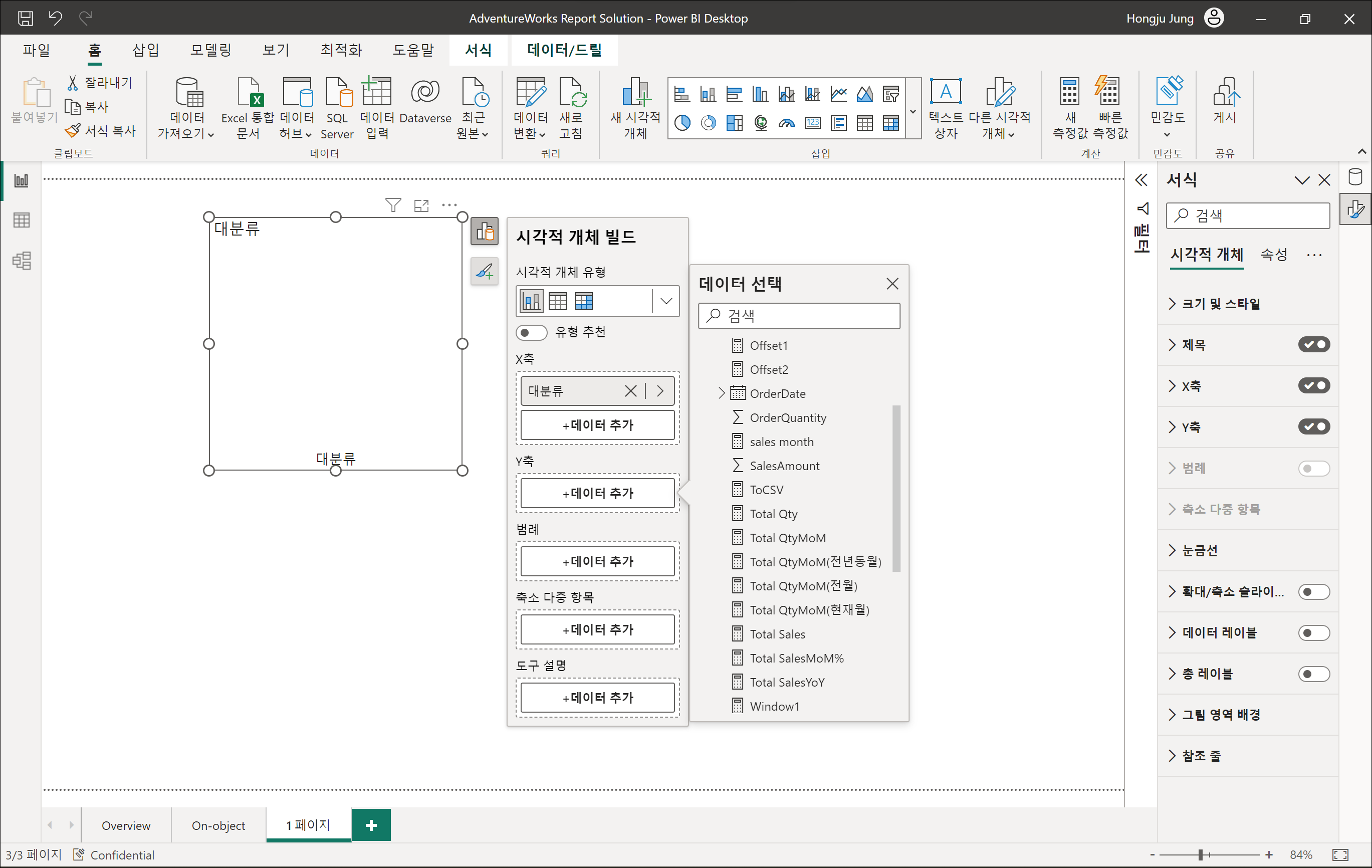Switch to table view in sidebar
Image resolution: width=1372 pixels, height=868 pixels.
coord(21,220)
